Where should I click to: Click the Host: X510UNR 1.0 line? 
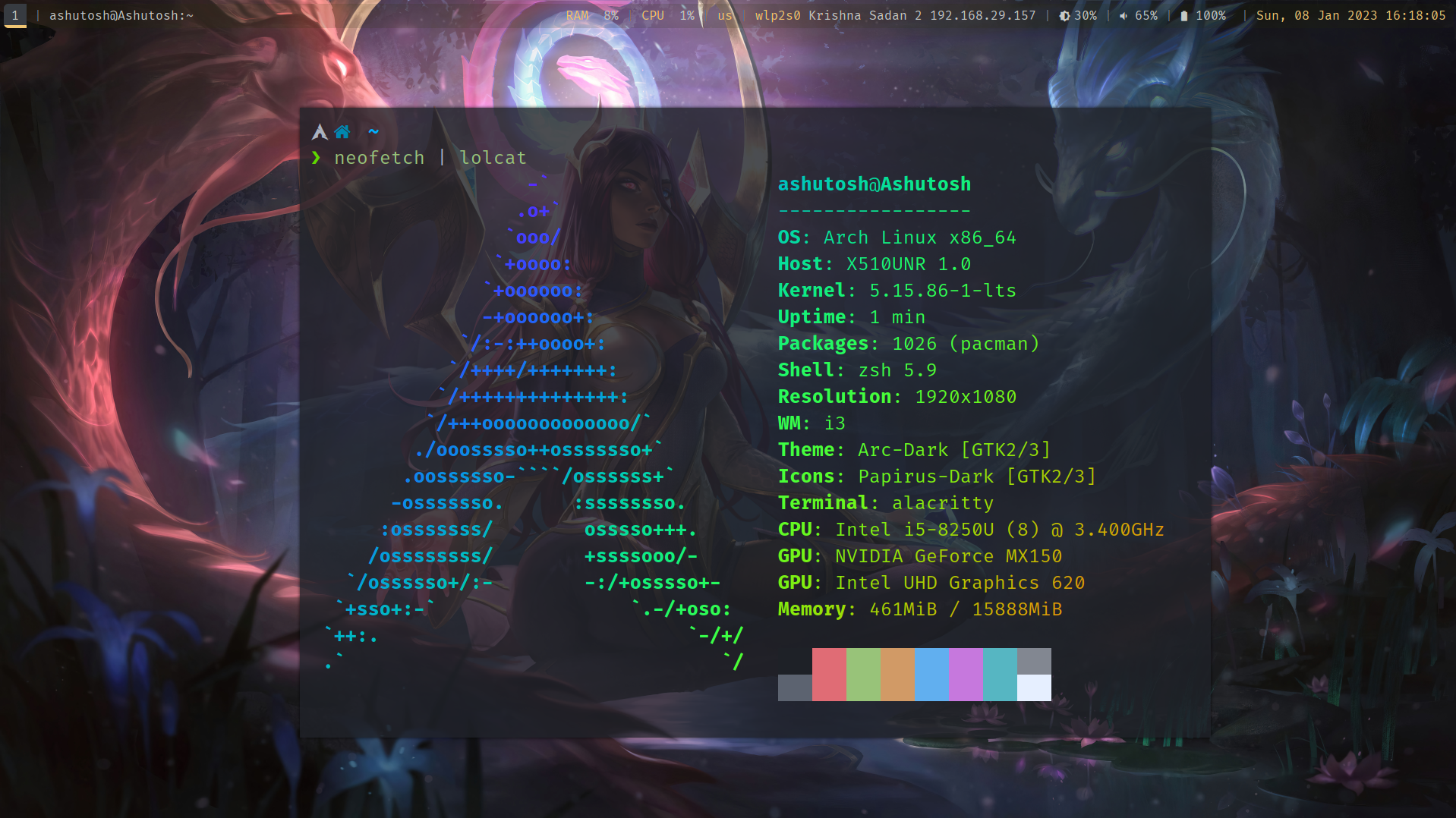tap(875, 264)
